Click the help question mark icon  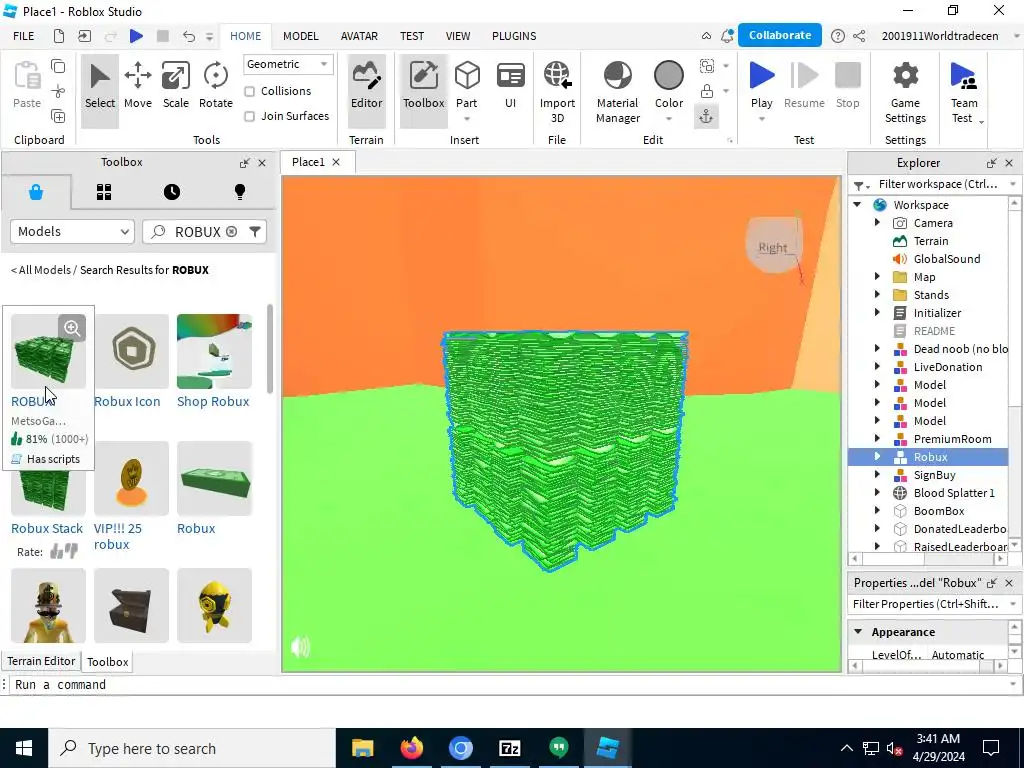tap(837, 36)
